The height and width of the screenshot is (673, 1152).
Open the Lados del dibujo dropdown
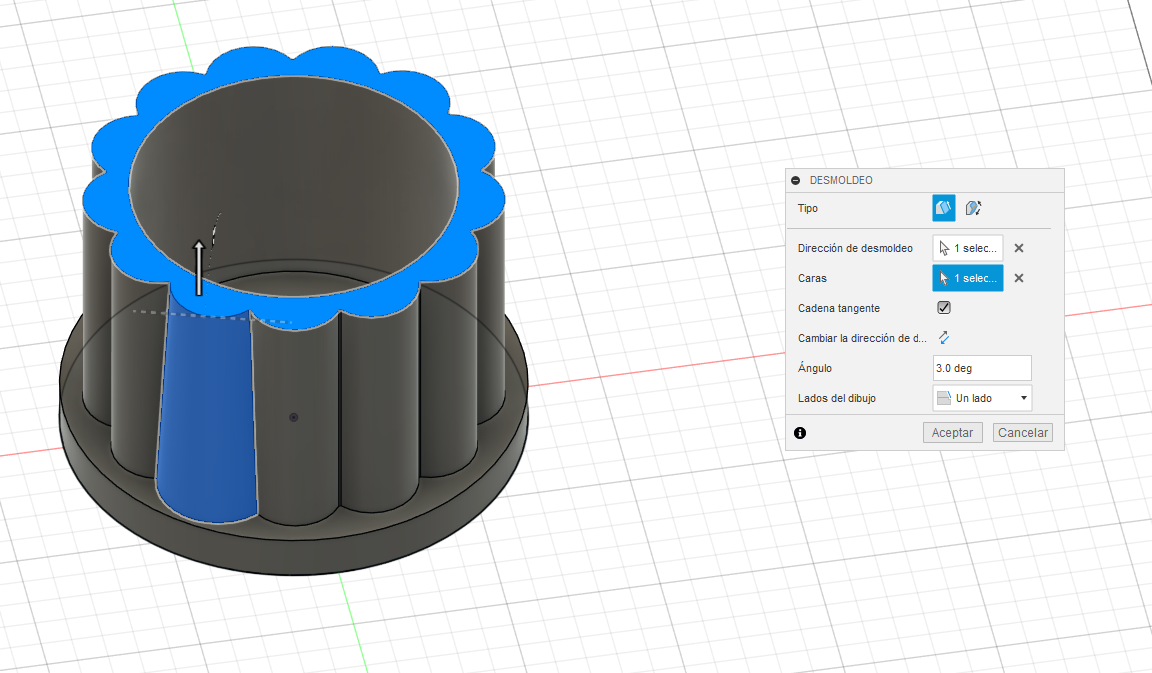click(981, 398)
